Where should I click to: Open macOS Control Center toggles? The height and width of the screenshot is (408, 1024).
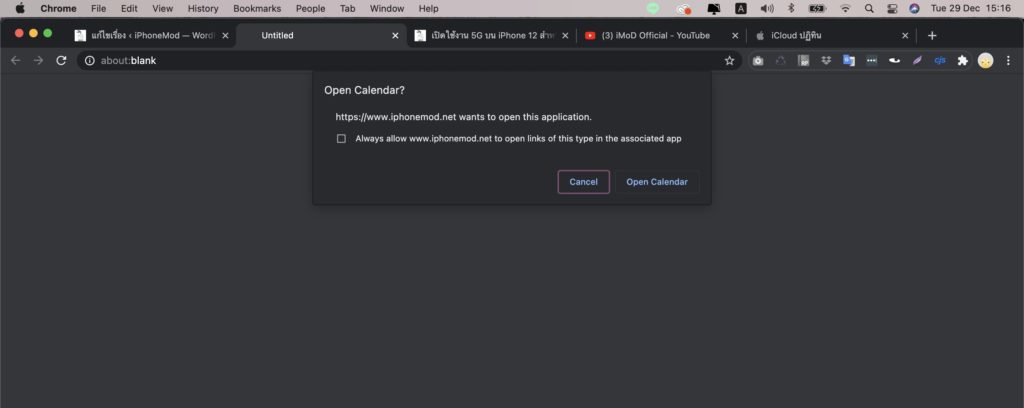(890, 8)
